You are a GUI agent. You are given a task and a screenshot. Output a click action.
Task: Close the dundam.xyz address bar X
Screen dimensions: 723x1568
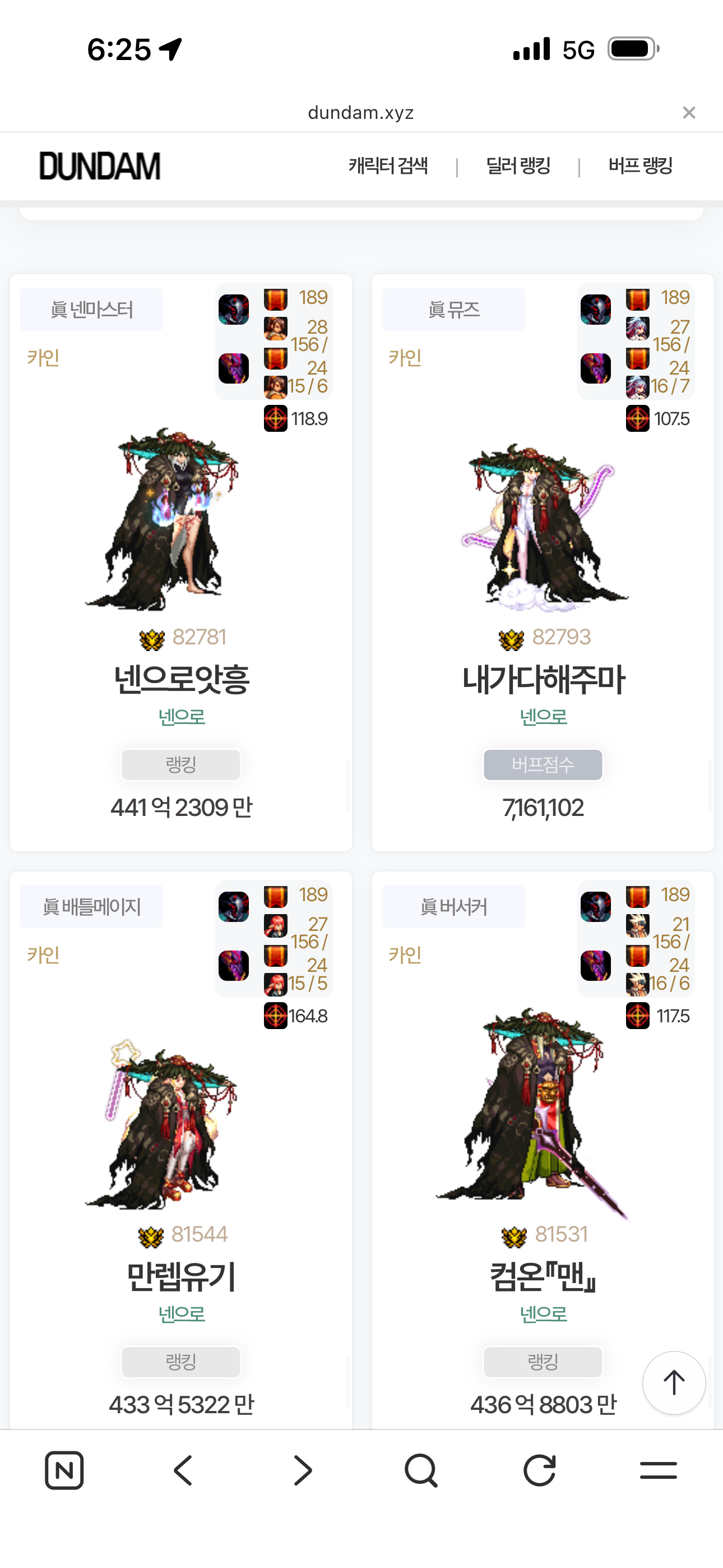tap(689, 113)
